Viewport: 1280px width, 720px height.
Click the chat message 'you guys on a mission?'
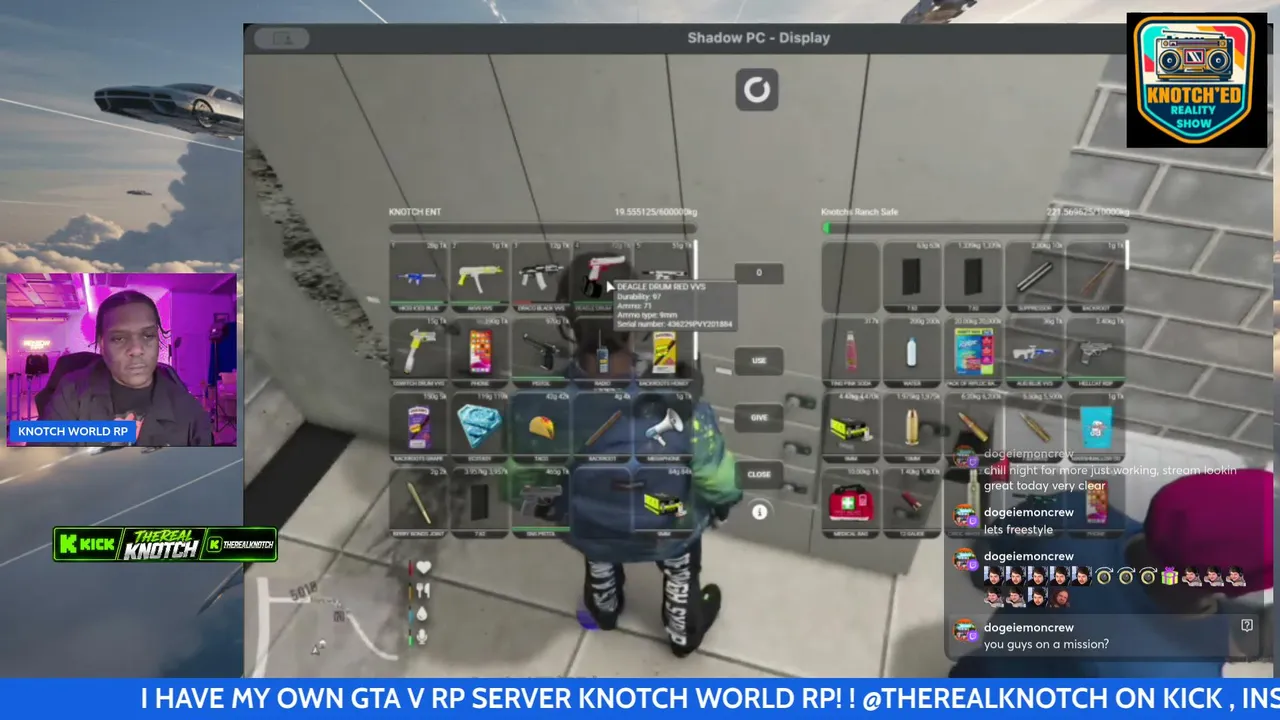1046,645
